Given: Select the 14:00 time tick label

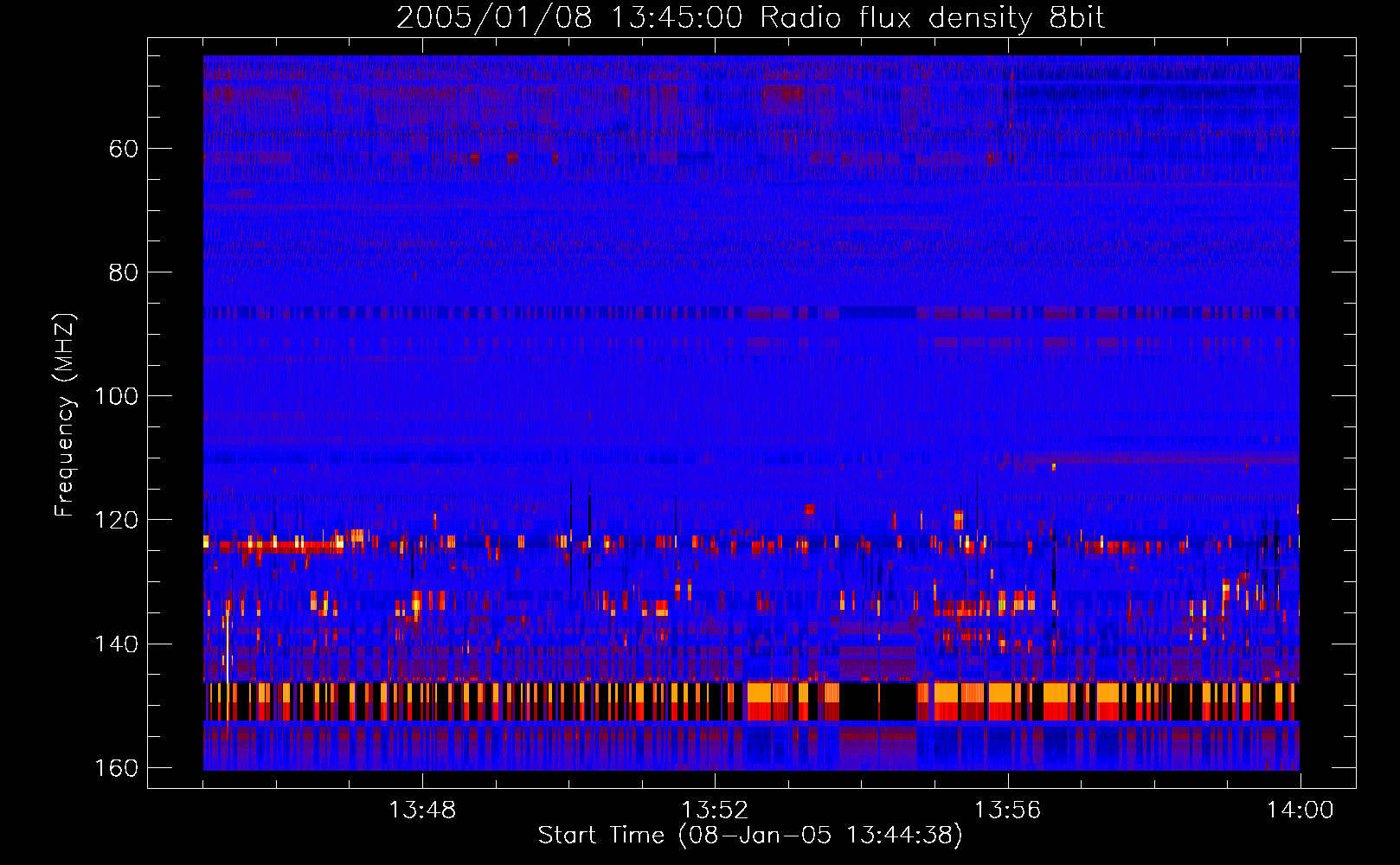Looking at the screenshot, I should [x=1300, y=811].
